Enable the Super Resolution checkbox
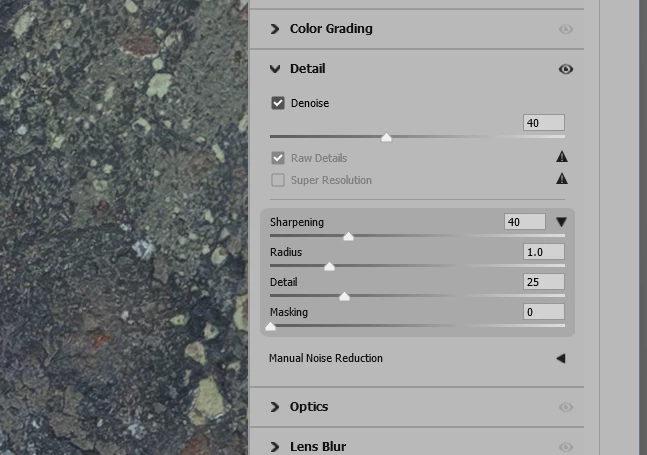The width and height of the screenshot is (647, 455). pyautogui.click(x=278, y=180)
